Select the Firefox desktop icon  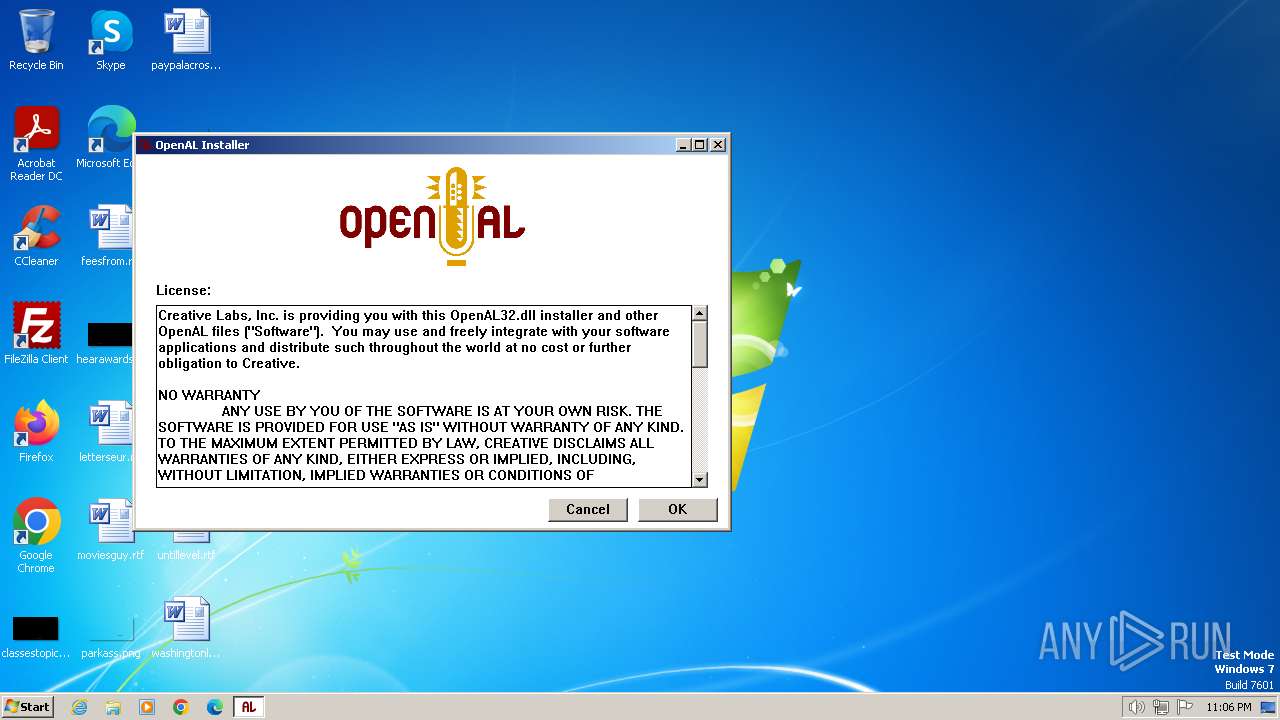[x=36, y=432]
